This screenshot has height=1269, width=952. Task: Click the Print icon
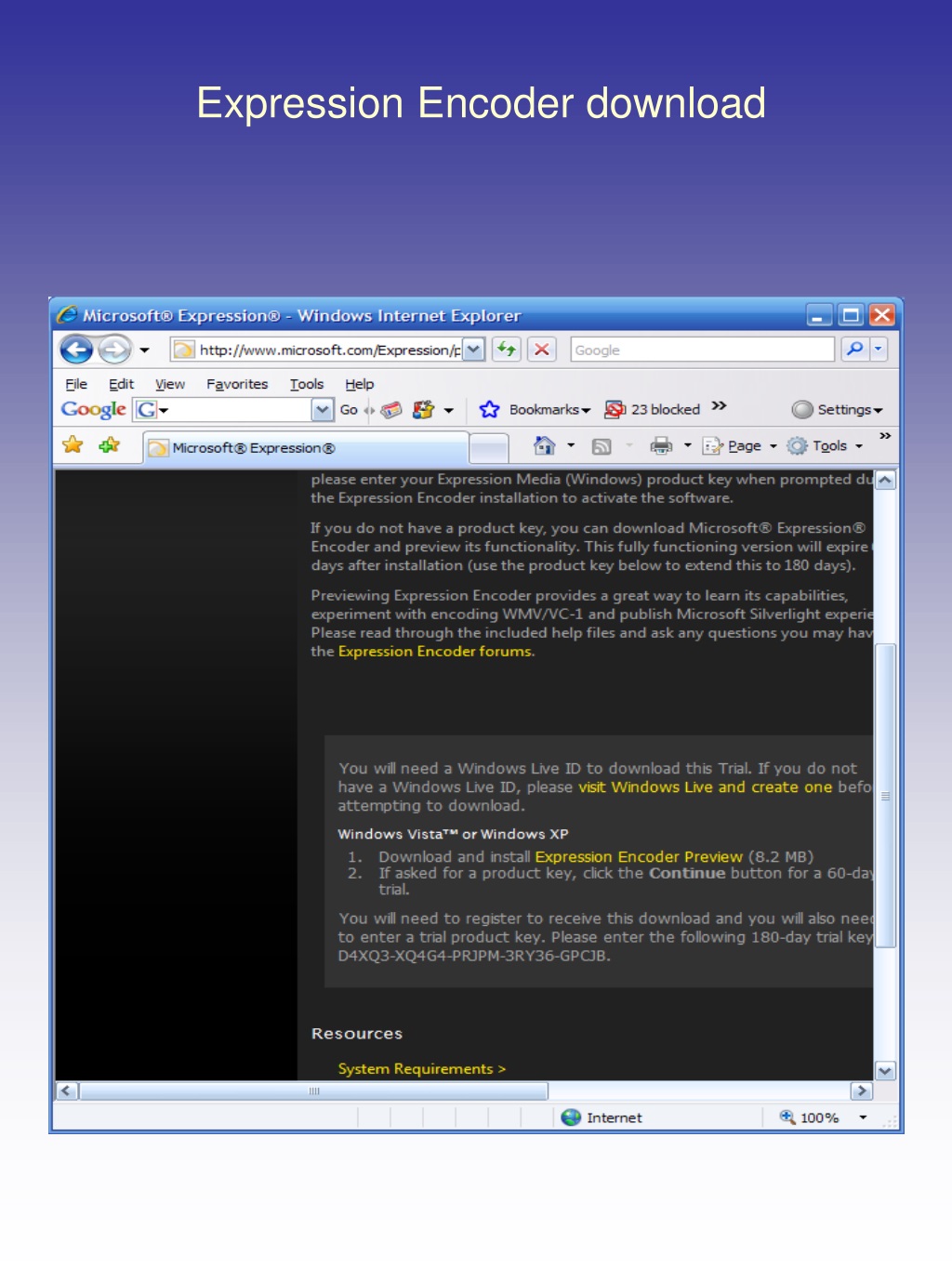(661, 446)
